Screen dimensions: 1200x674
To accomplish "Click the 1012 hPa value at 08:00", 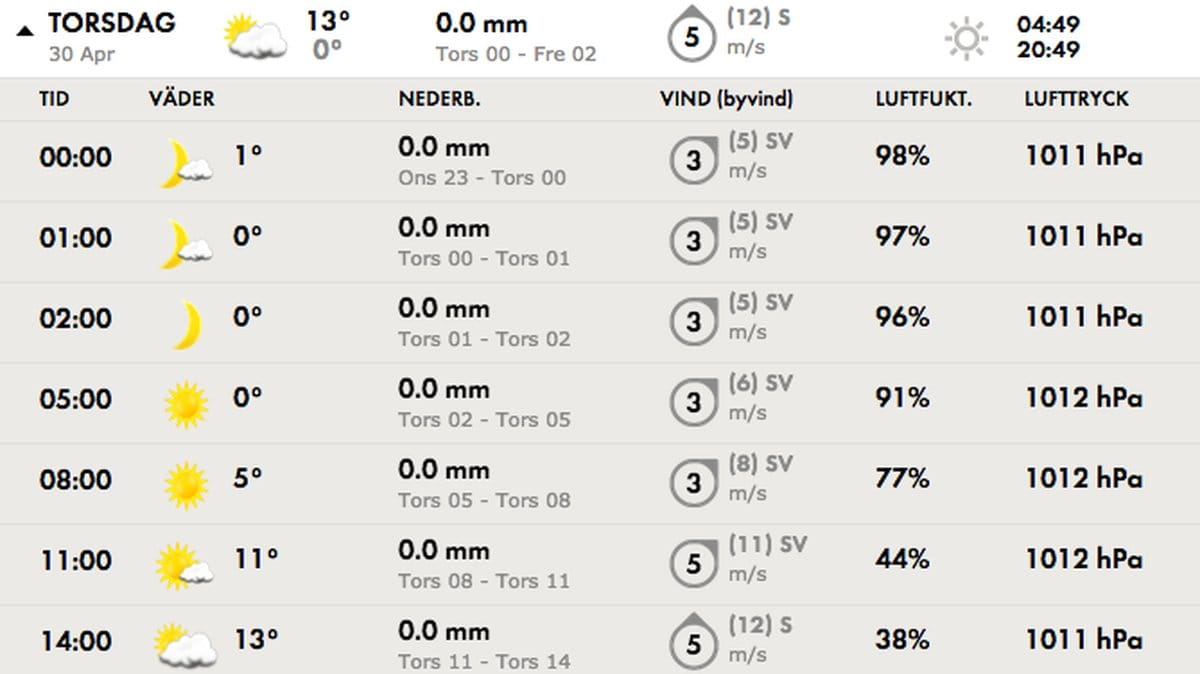I will (1084, 479).
